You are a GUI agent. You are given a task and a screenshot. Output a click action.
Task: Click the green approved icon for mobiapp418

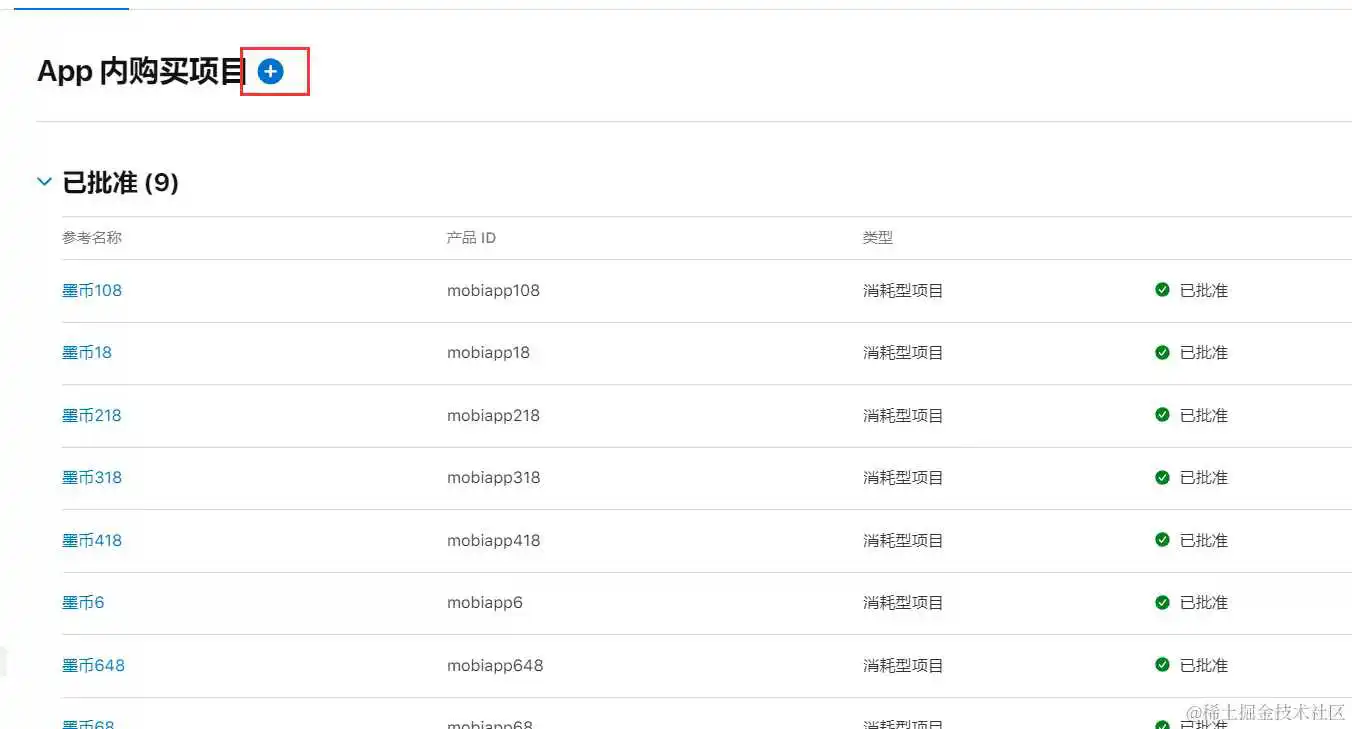(x=1162, y=540)
